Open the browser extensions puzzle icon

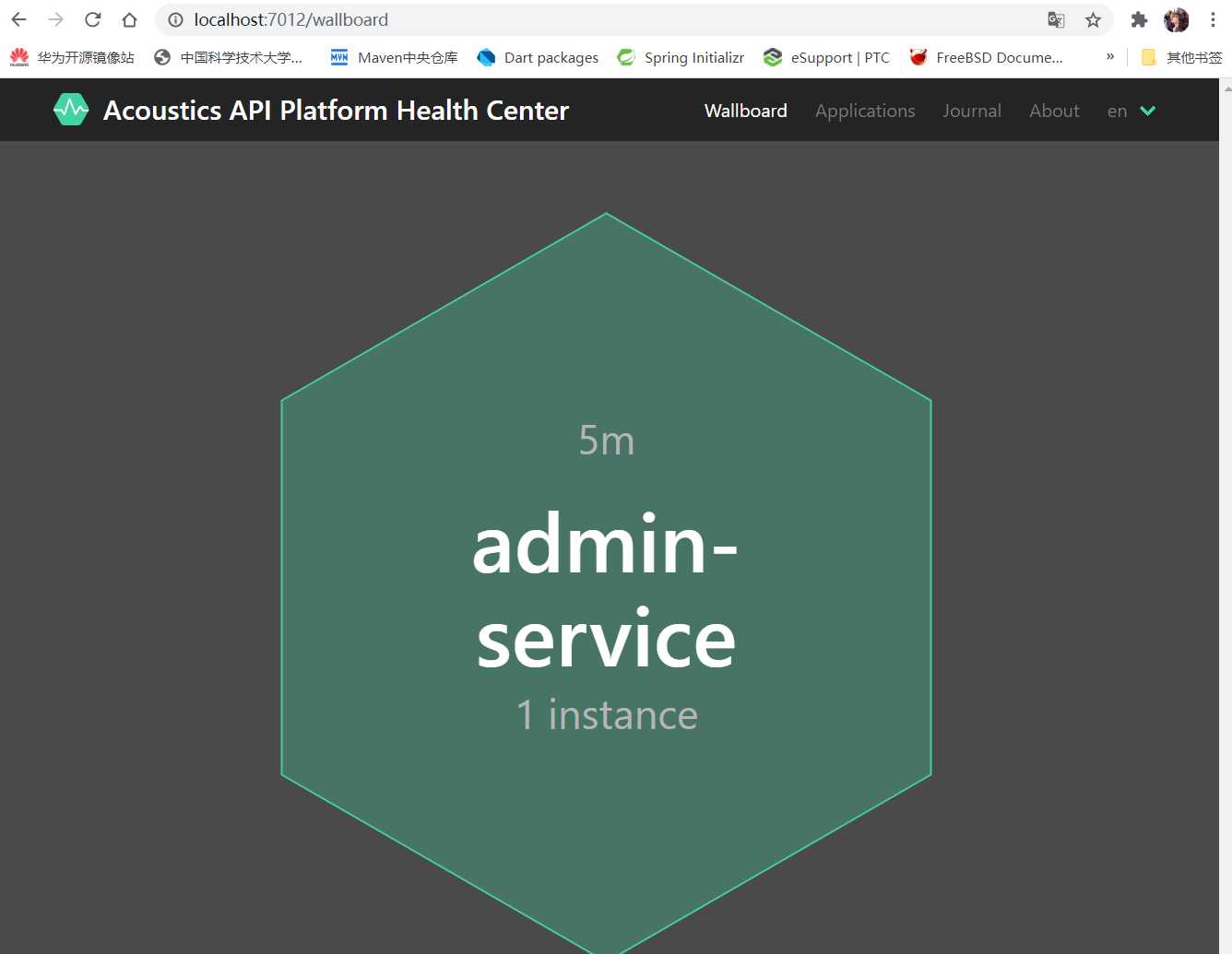tap(1139, 19)
